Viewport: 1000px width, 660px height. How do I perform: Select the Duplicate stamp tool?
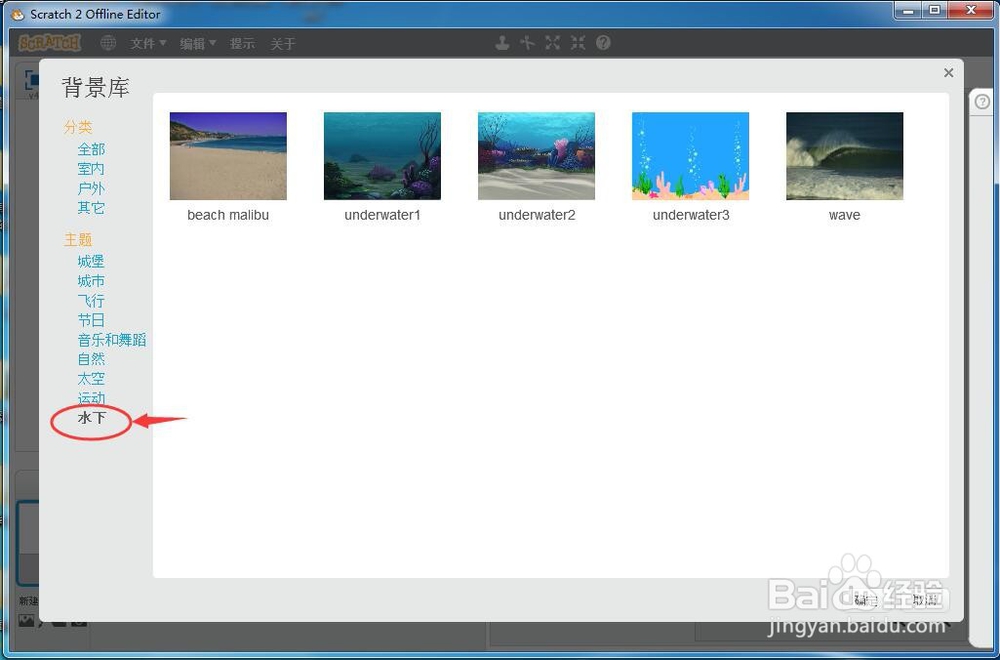pos(503,43)
